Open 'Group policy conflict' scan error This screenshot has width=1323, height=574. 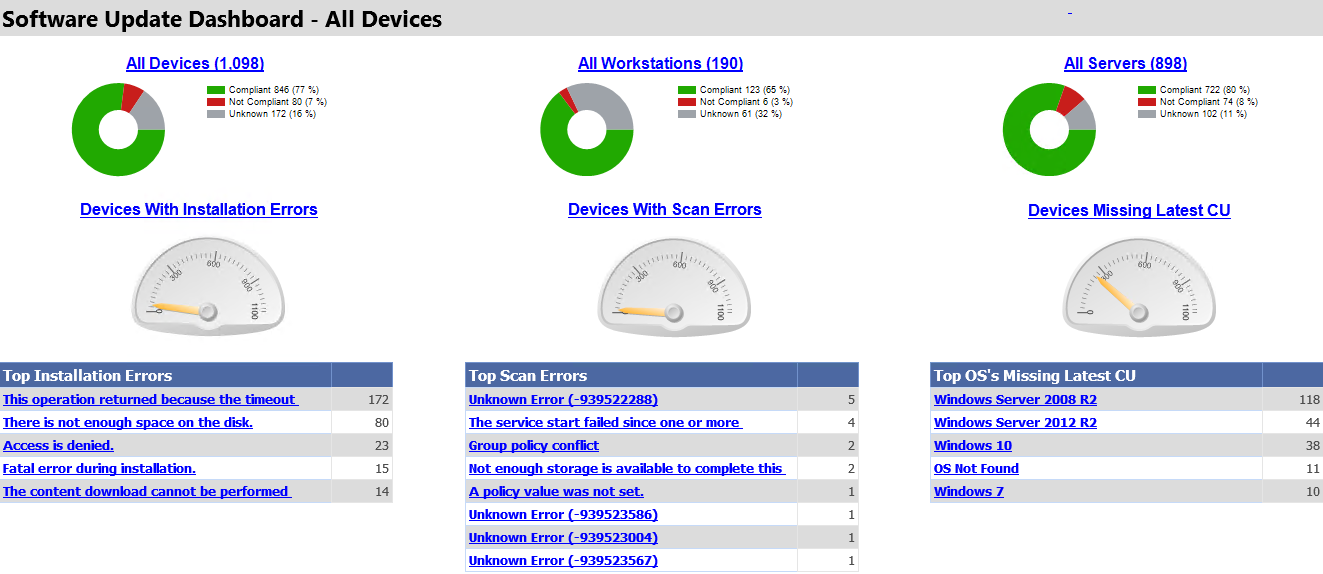click(x=534, y=446)
